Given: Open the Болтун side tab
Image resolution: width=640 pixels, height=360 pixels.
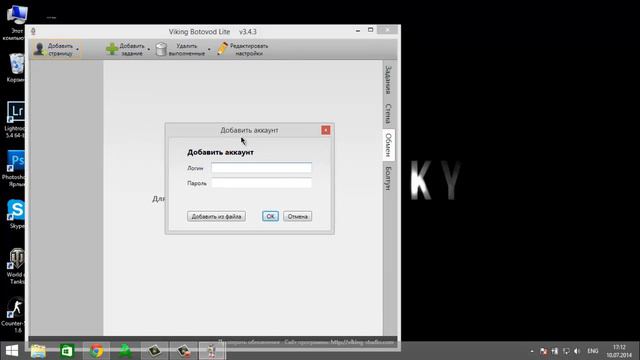Looking at the screenshot, I should 388,178.
